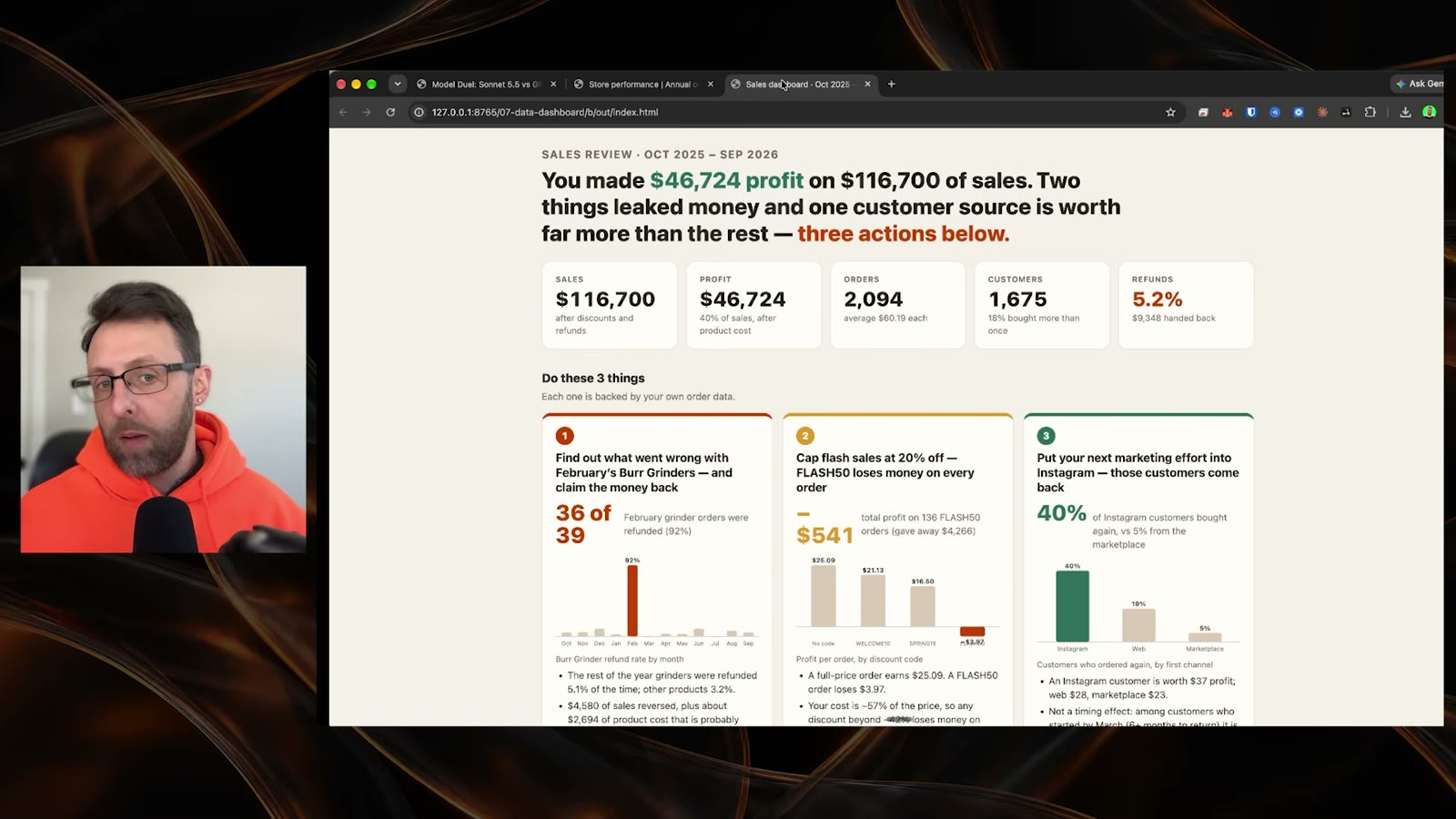Image resolution: width=1456 pixels, height=819 pixels.
Task: Click the No code $25.09 bar
Action: 824,596
